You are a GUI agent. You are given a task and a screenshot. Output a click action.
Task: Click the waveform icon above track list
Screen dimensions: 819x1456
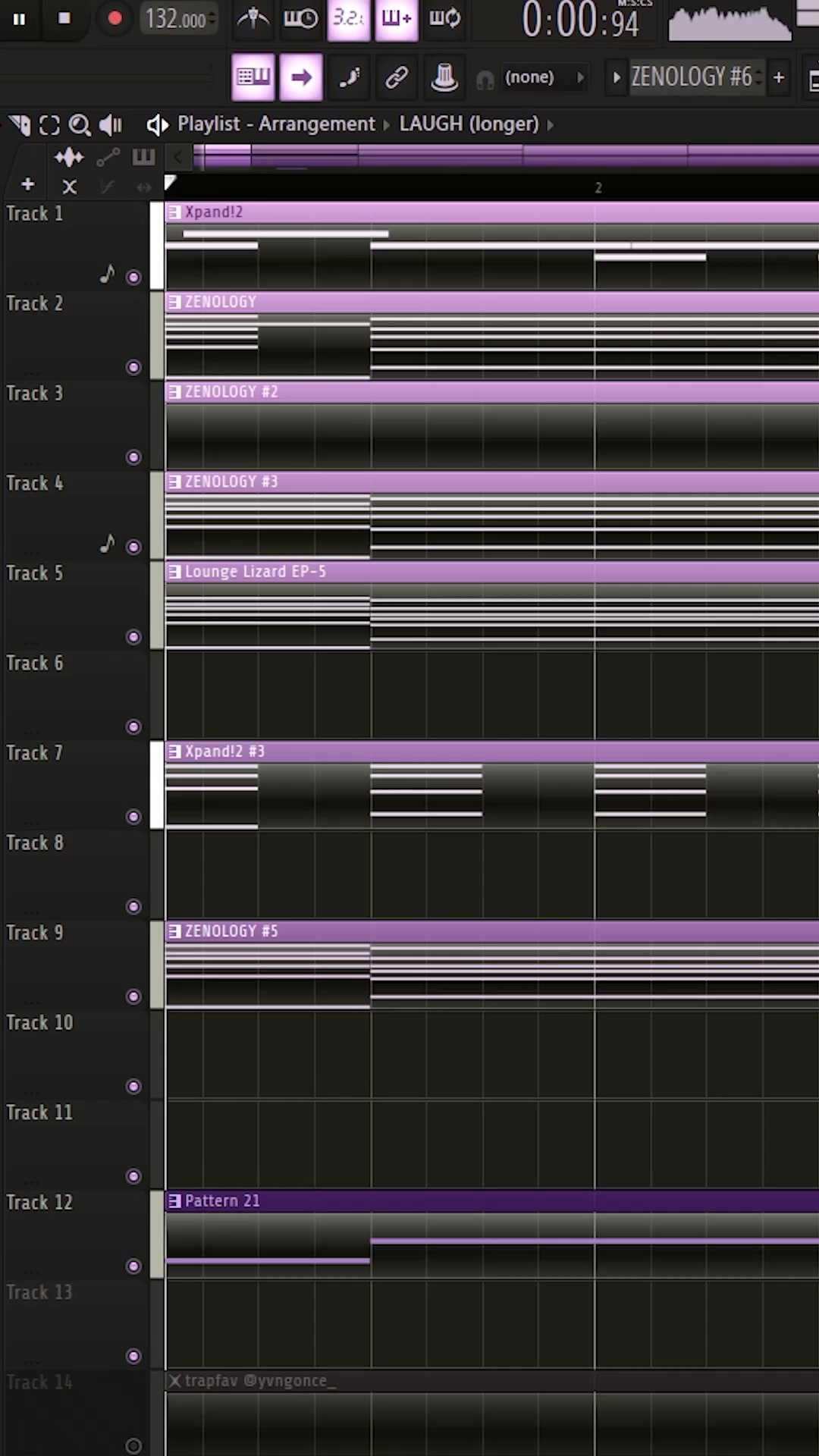point(69,157)
